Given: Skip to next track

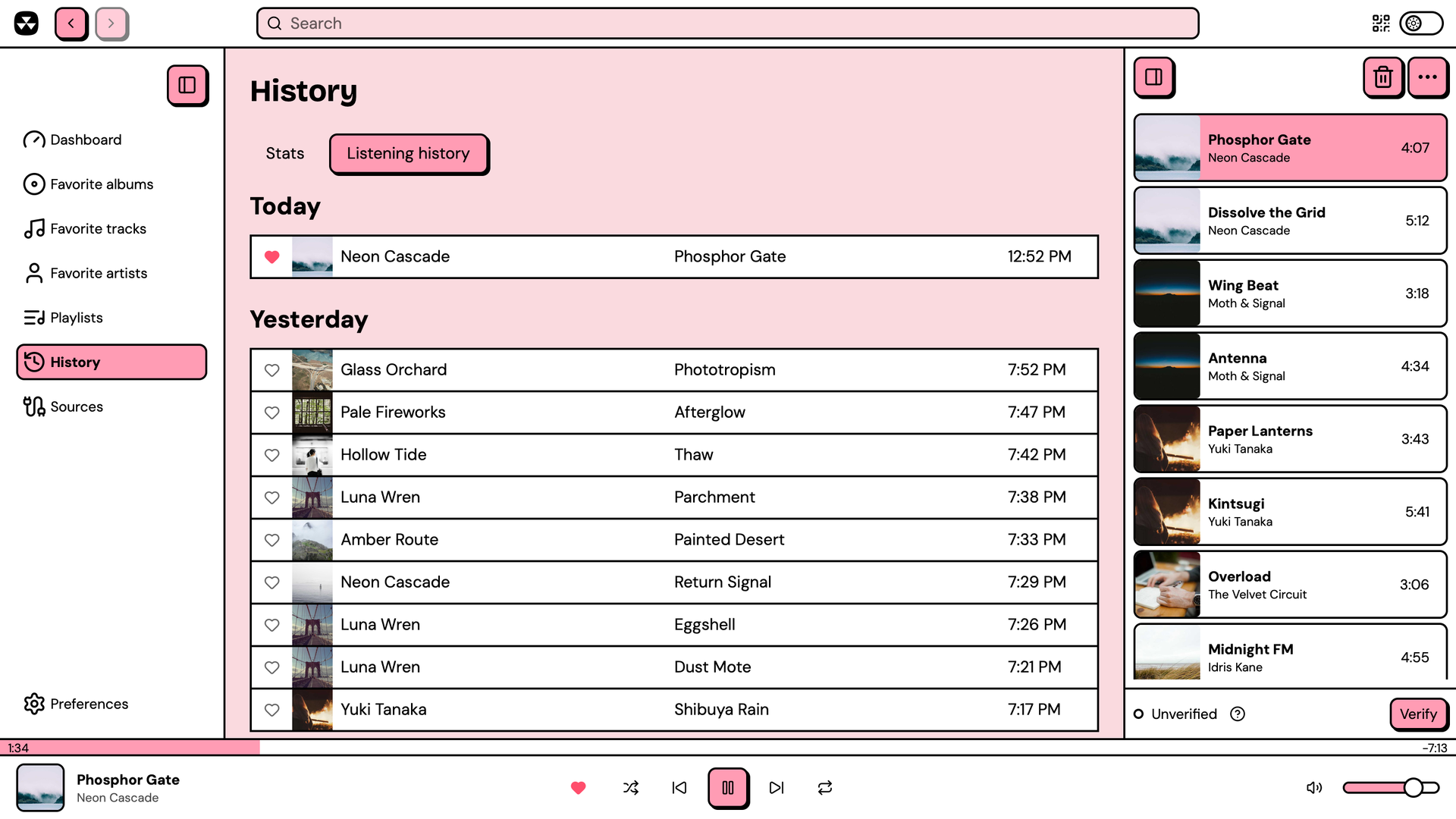Looking at the screenshot, I should tap(777, 788).
